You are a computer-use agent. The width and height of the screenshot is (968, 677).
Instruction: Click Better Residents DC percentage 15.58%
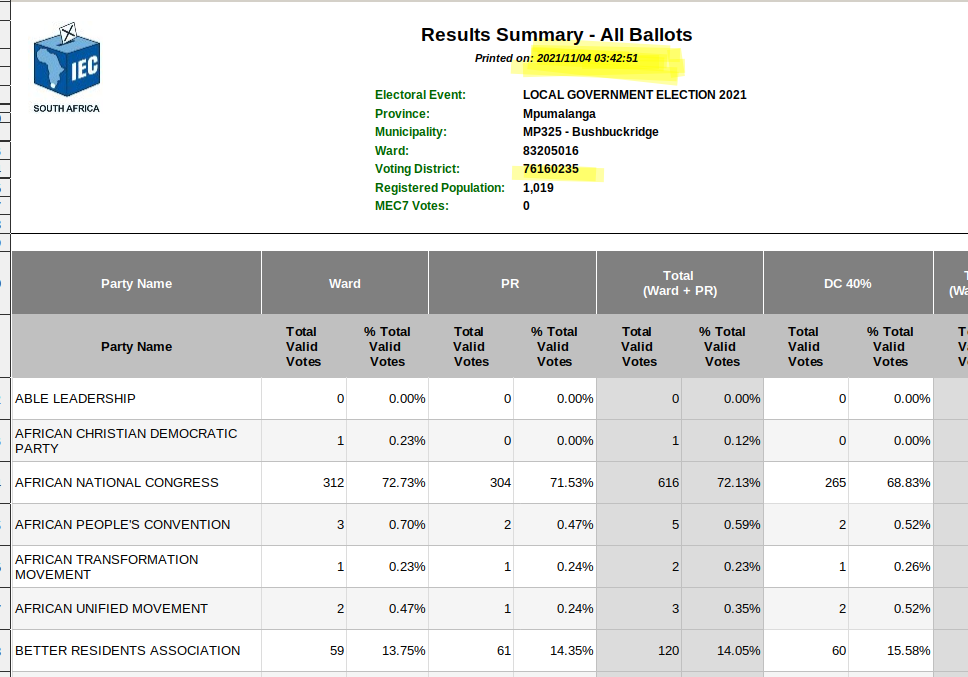point(909,650)
